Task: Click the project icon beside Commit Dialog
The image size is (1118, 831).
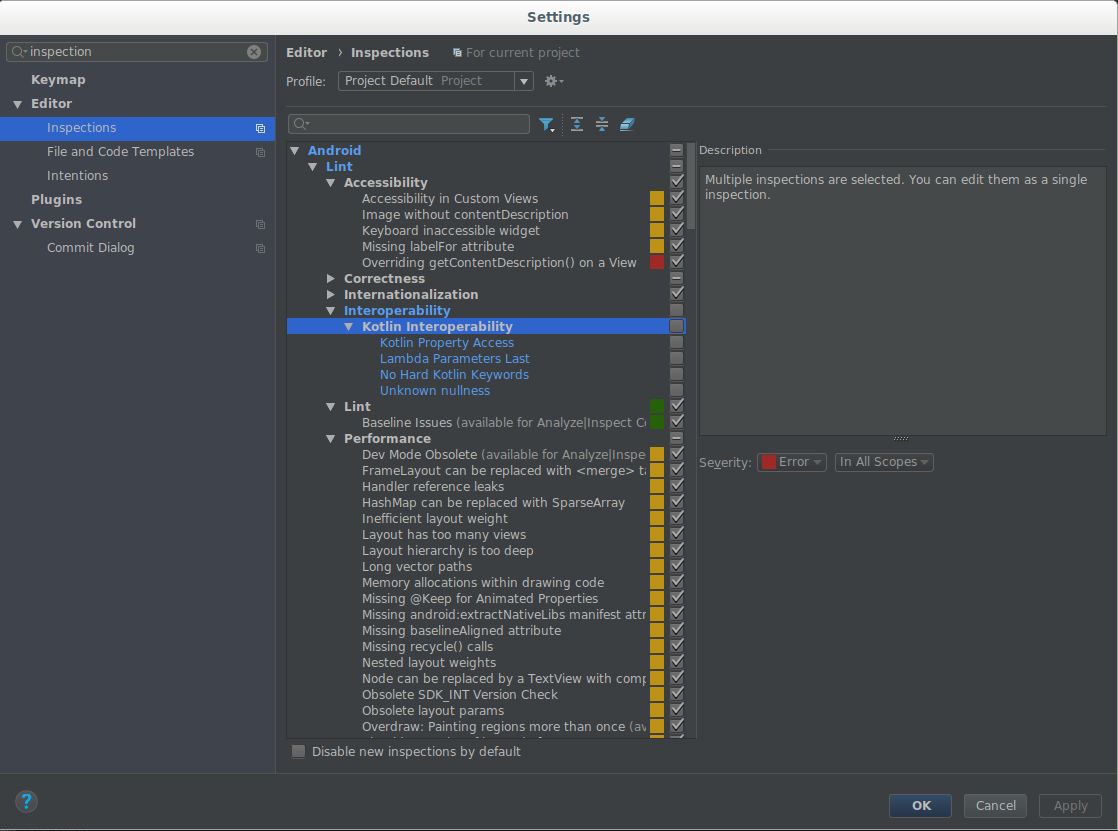Action: [x=260, y=248]
